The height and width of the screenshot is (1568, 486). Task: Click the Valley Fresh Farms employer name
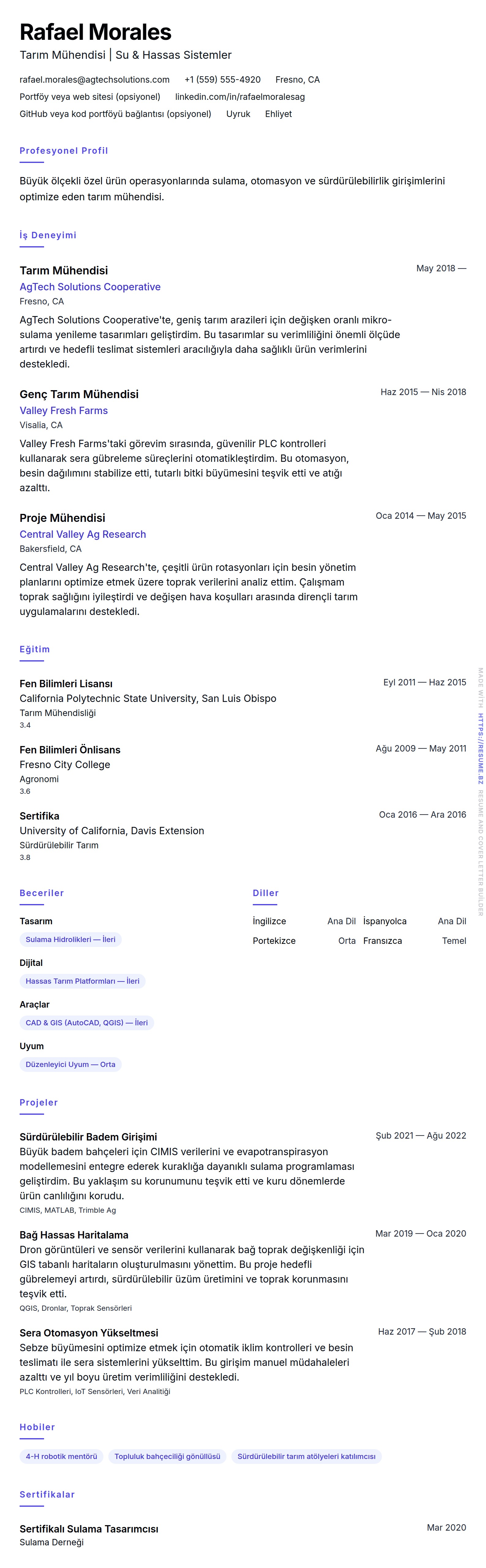tap(63, 410)
